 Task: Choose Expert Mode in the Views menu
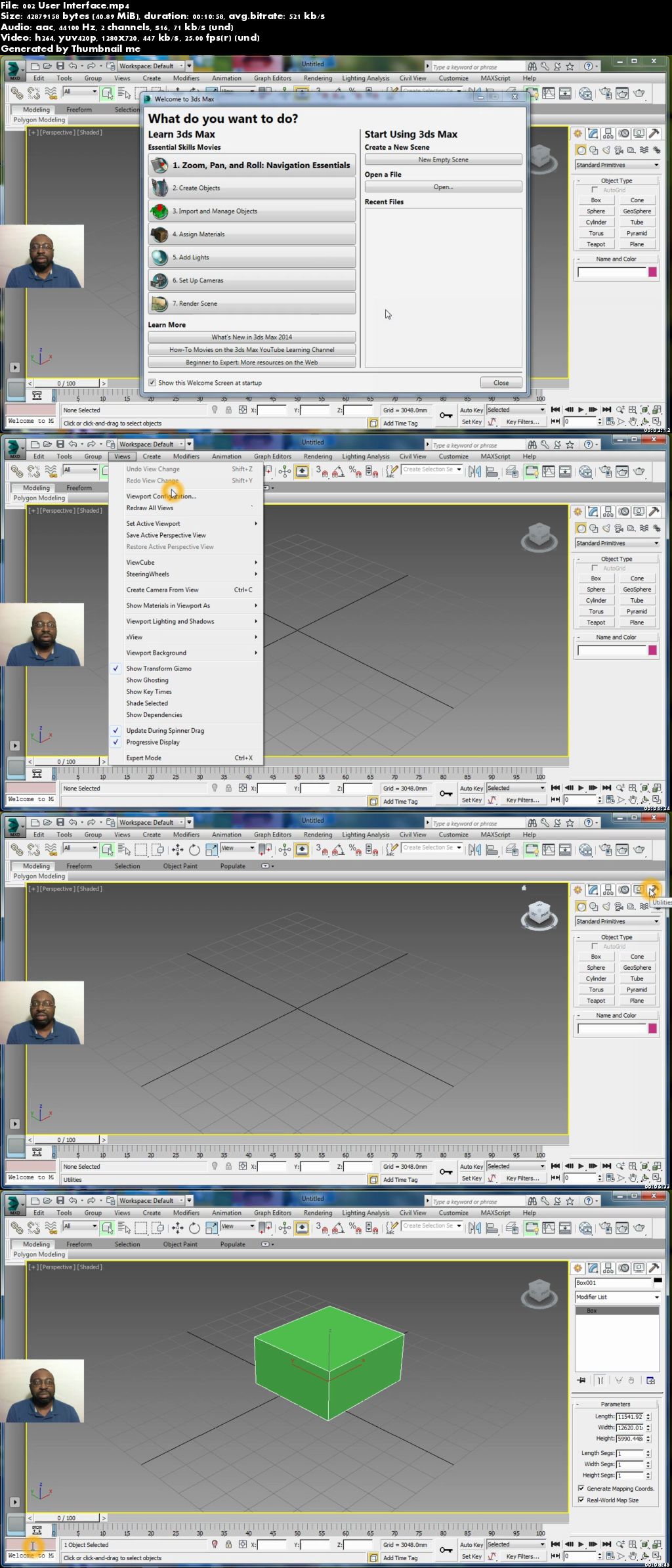coord(186,758)
